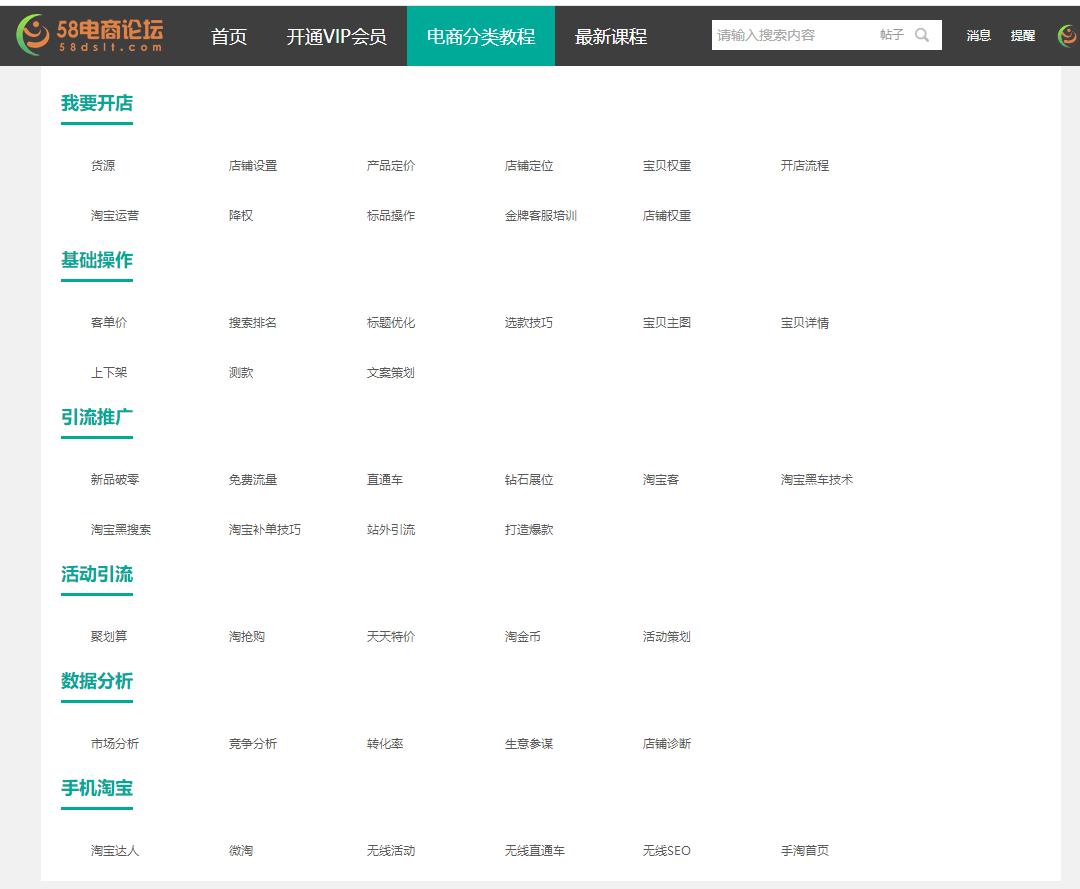The image size is (1080, 889).
Task: Click the 无线SEO link
Action: tap(666, 851)
